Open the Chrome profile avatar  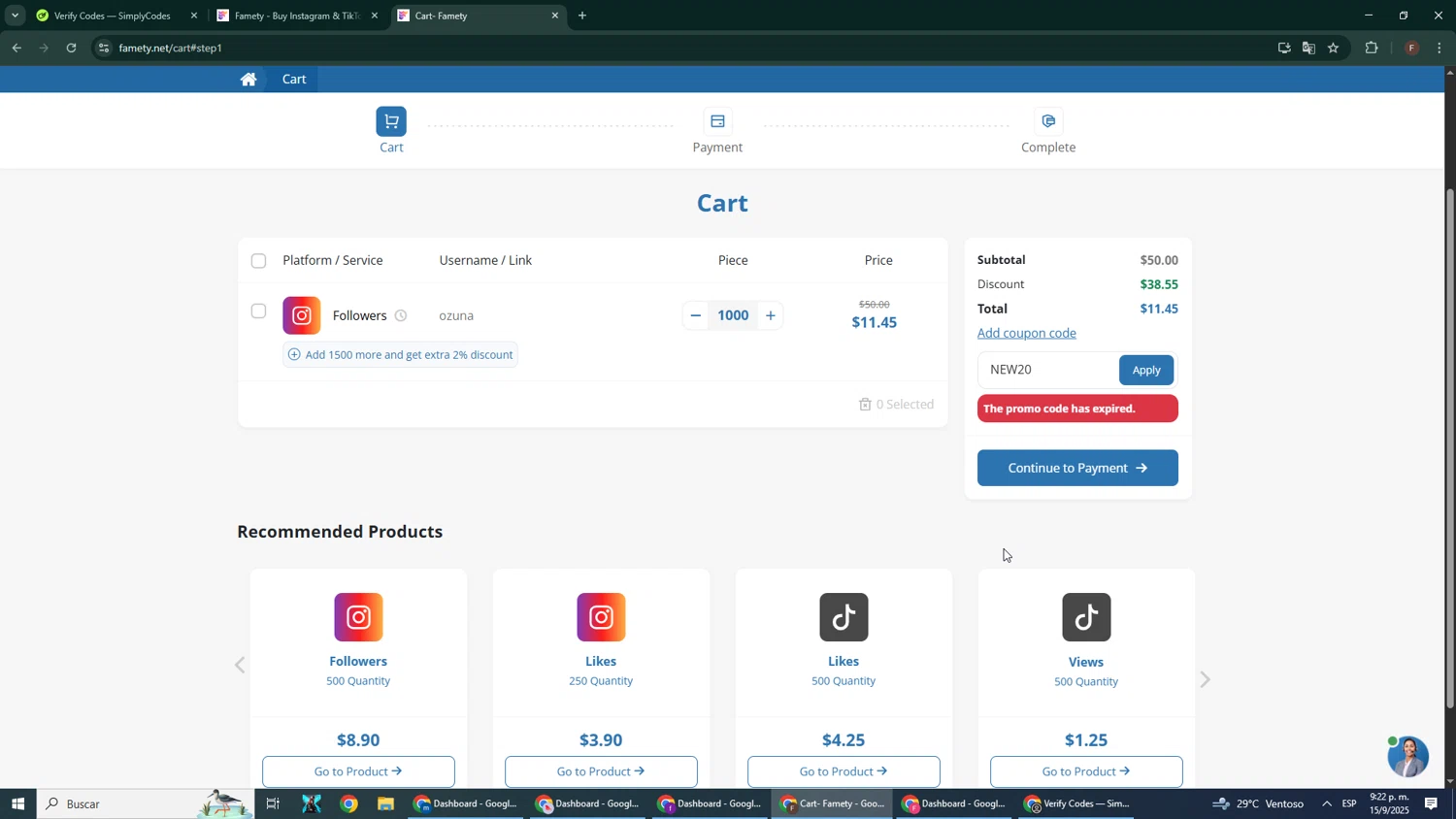click(x=1411, y=48)
